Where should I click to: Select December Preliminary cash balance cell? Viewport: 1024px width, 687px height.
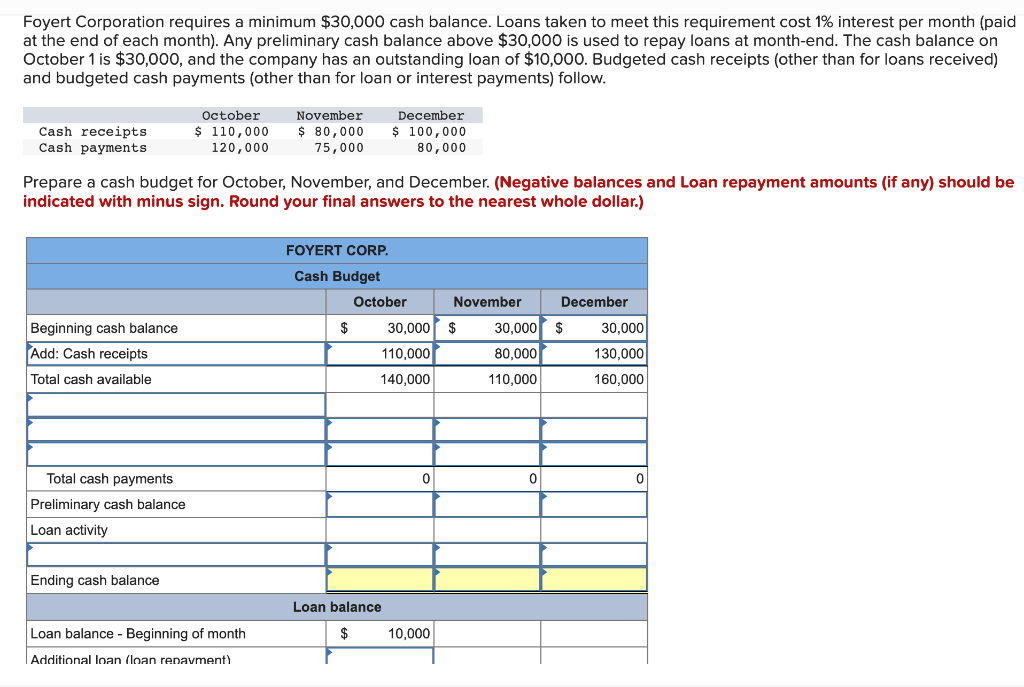tap(594, 504)
